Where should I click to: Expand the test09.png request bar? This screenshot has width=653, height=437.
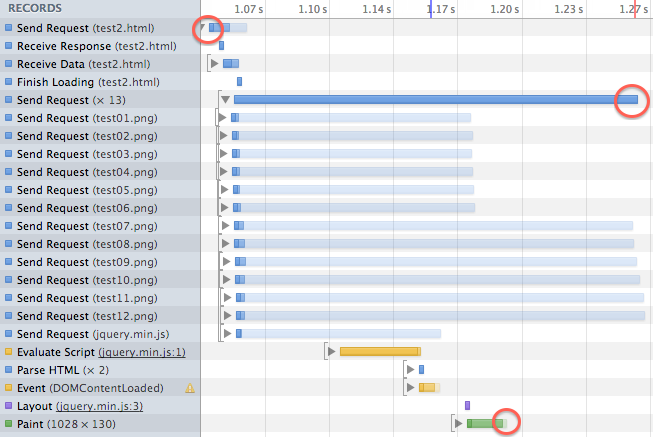pyautogui.click(x=227, y=262)
